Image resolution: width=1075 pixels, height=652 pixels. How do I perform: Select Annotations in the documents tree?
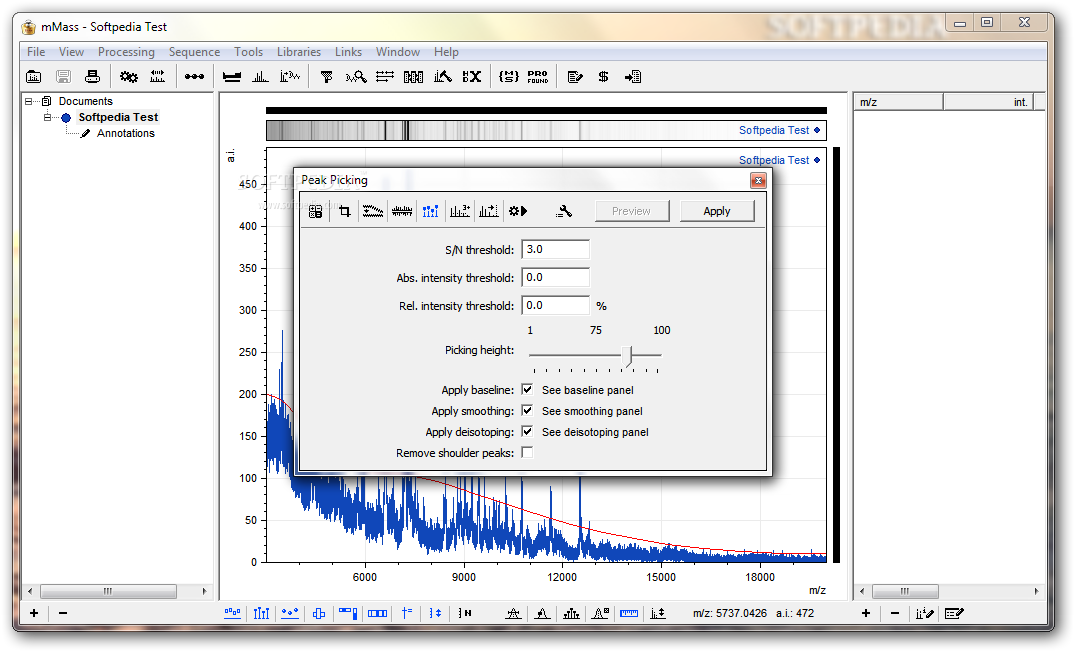coord(126,134)
